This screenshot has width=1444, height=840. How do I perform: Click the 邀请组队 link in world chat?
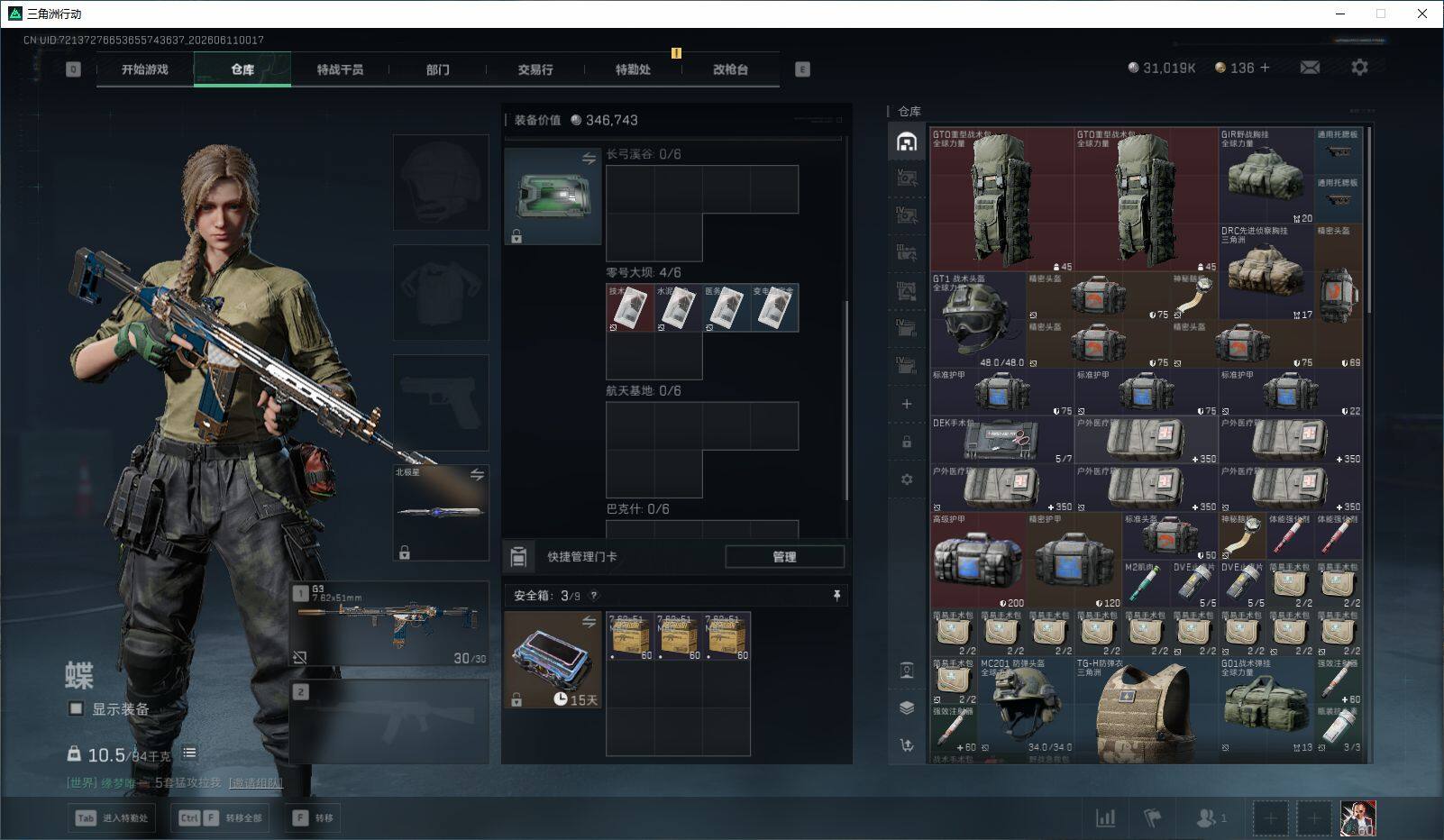click(x=256, y=782)
